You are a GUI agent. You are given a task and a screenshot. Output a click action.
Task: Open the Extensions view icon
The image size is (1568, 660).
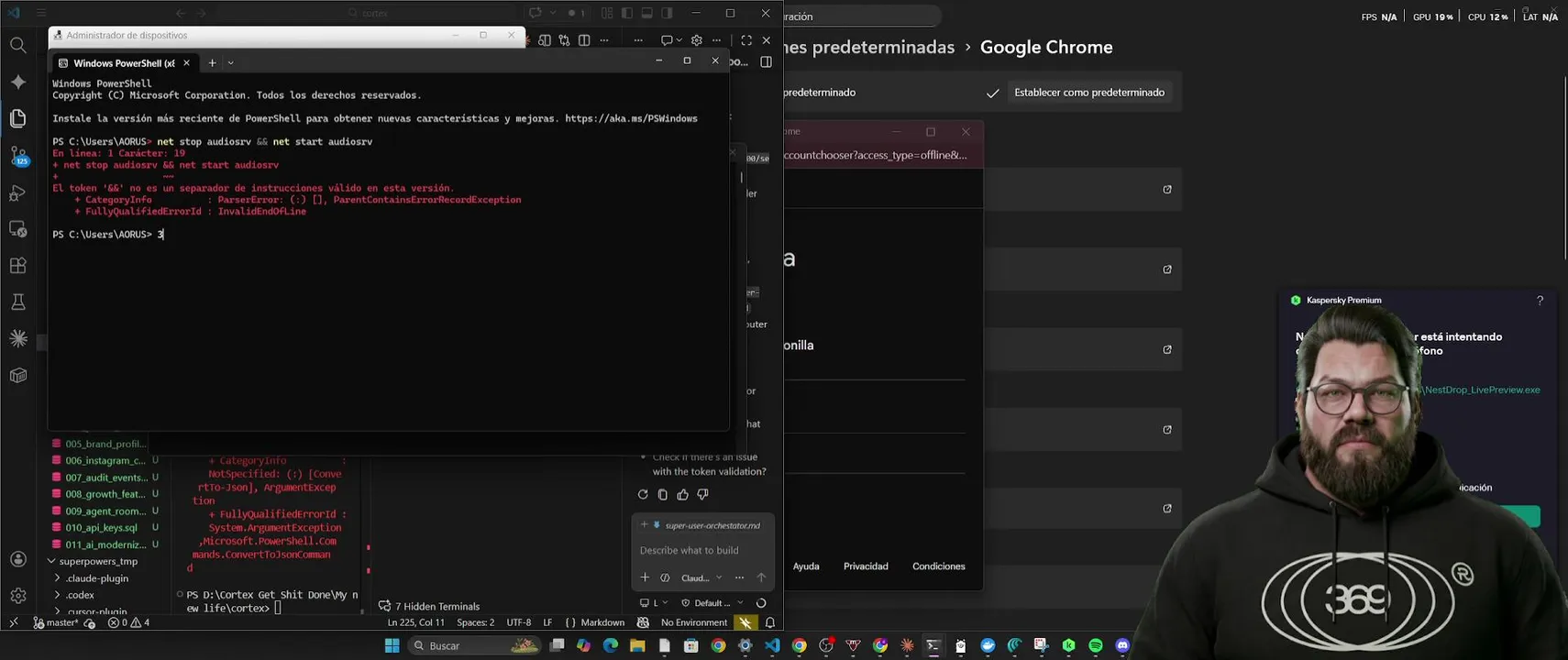tap(18, 266)
